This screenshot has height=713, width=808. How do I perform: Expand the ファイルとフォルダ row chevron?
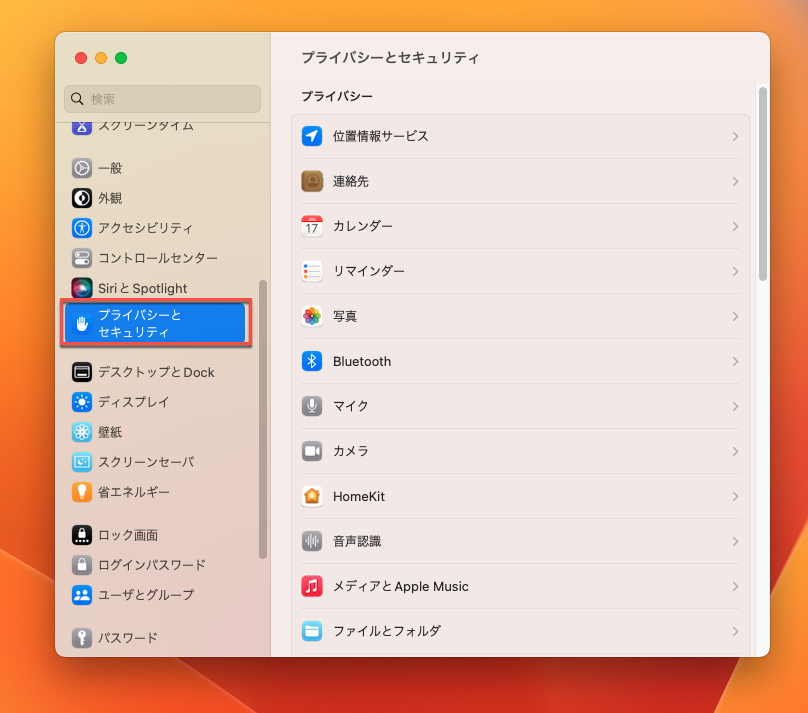(735, 631)
